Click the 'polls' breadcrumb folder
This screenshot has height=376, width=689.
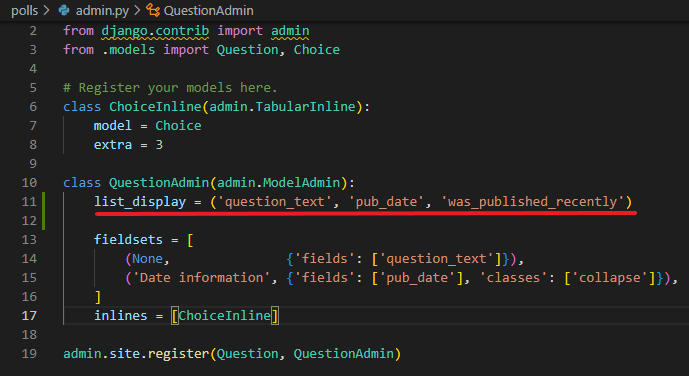click(x=24, y=10)
